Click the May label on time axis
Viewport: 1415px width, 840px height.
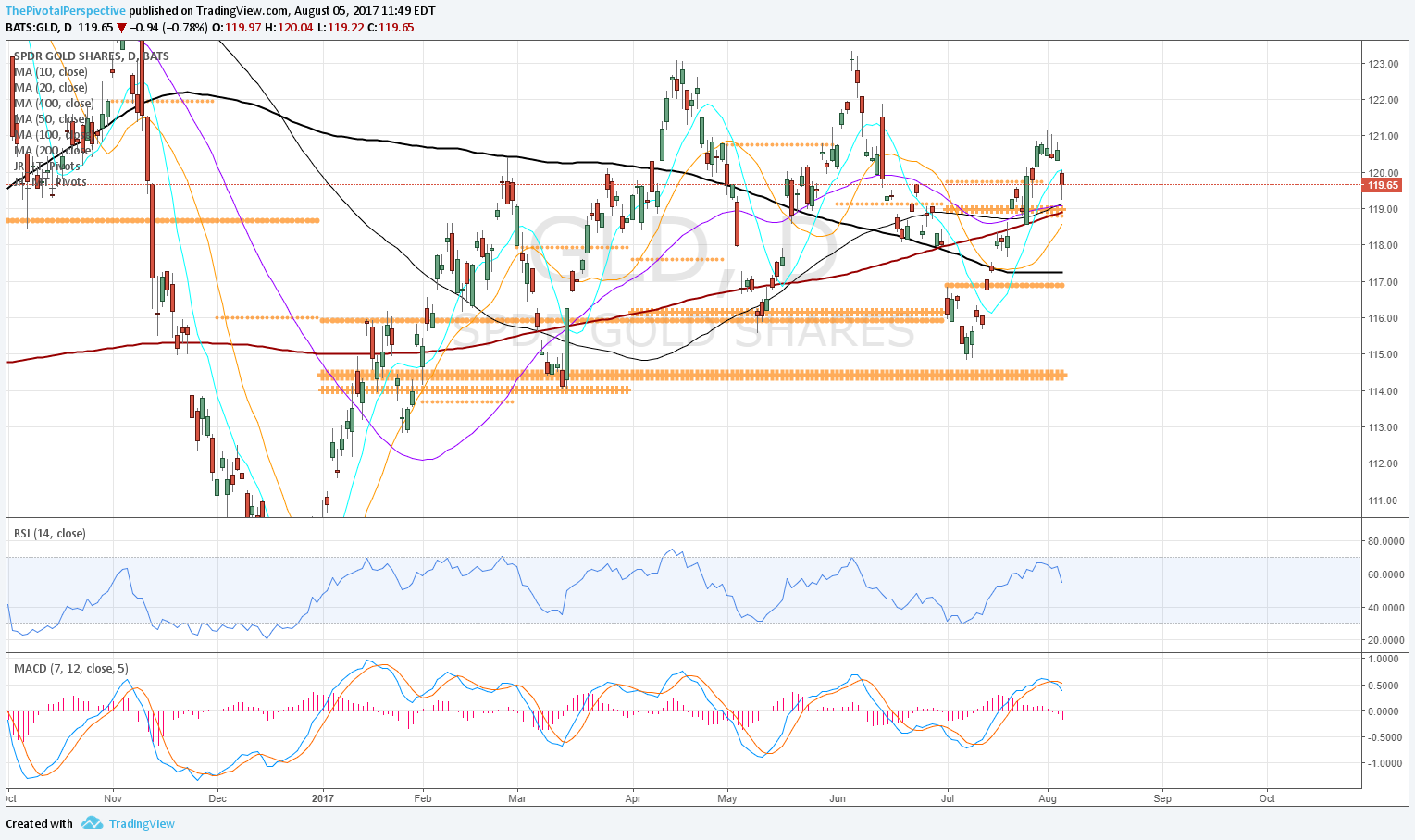(727, 798)
